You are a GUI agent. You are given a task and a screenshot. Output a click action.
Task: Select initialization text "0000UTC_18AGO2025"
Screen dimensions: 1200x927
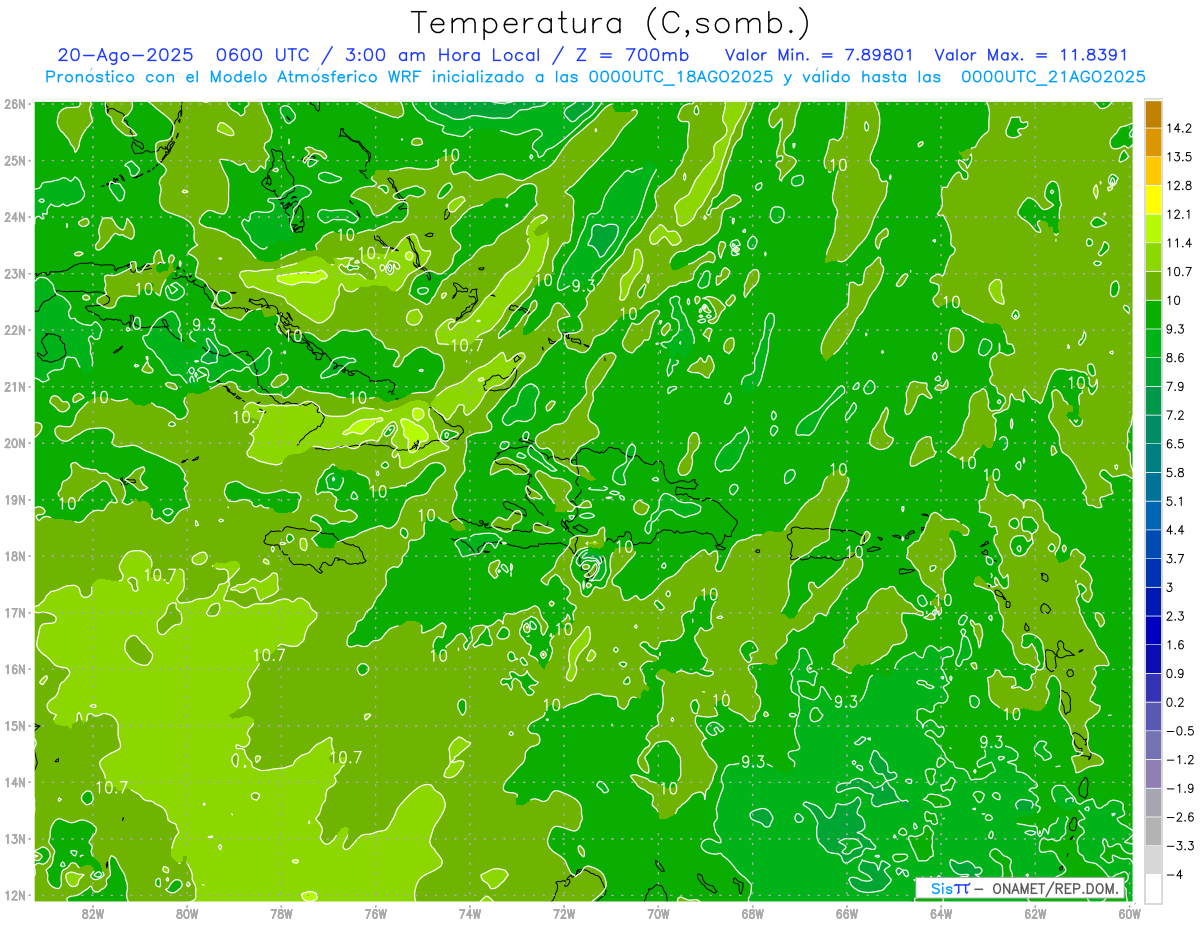pyautogui.click(x=681, y=77)
